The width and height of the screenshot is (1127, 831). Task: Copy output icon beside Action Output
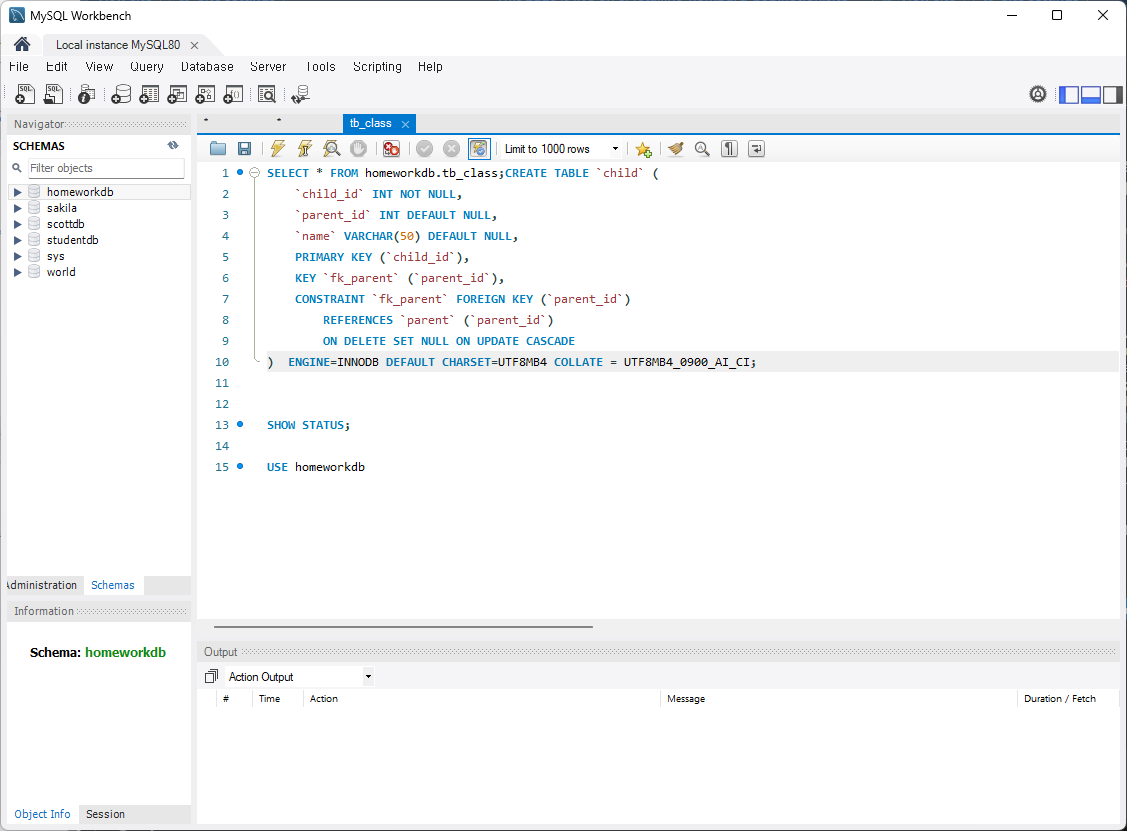point(211,676)
